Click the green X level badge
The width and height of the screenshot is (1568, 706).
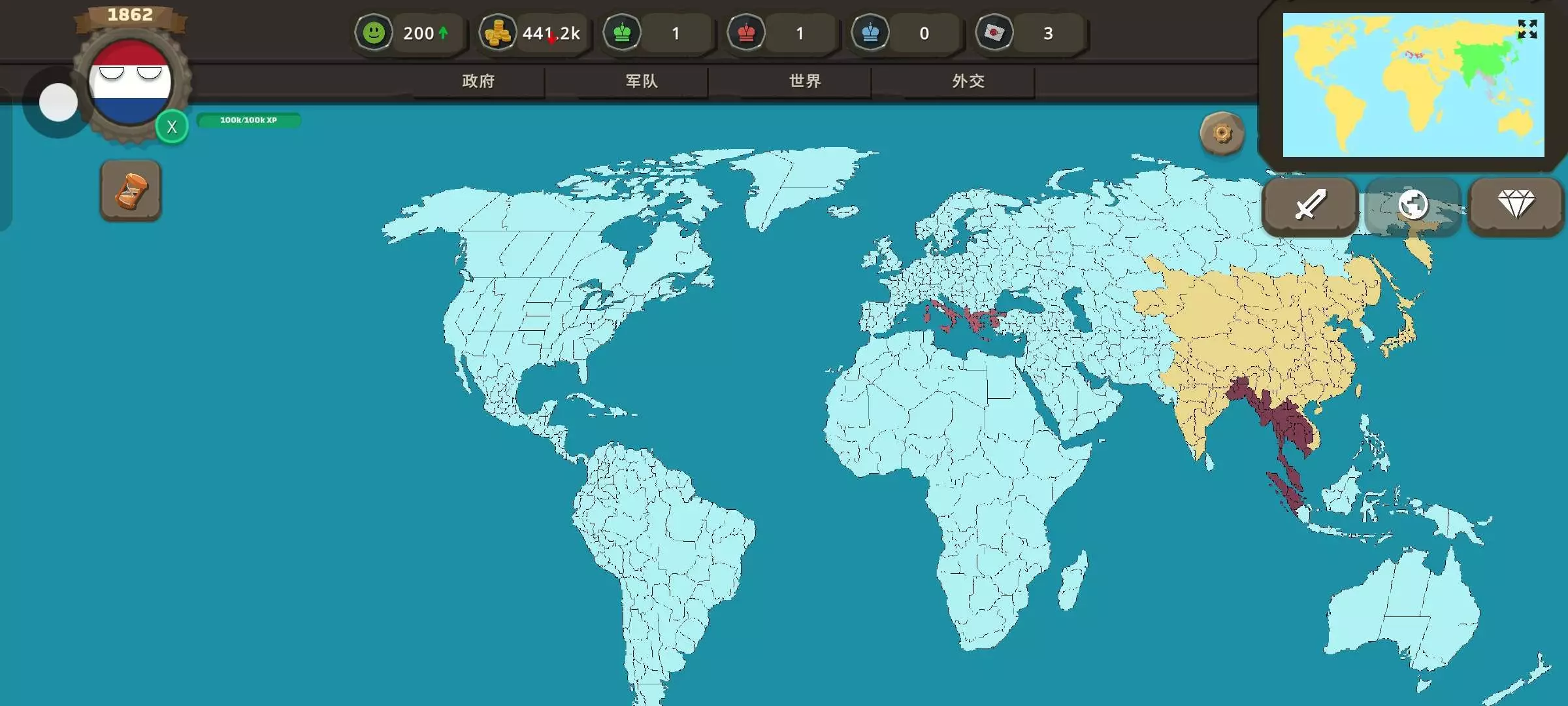(x=172, y=127)
